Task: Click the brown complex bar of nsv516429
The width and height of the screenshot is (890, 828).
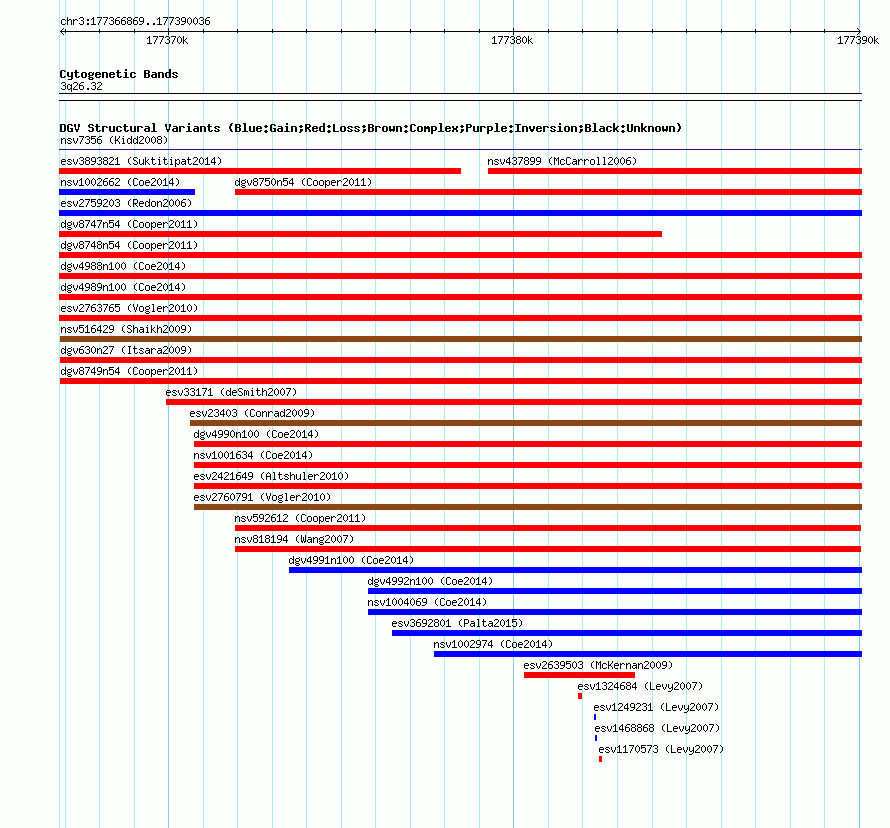Action: (460, 339)
